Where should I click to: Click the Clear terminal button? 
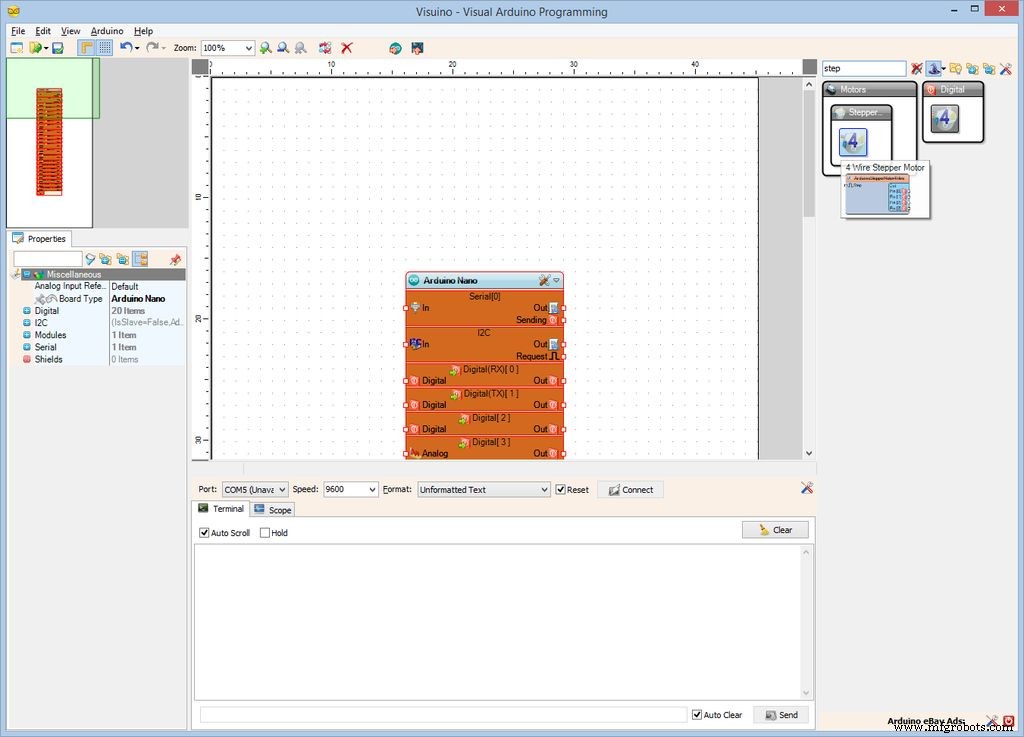pos(775,530)
